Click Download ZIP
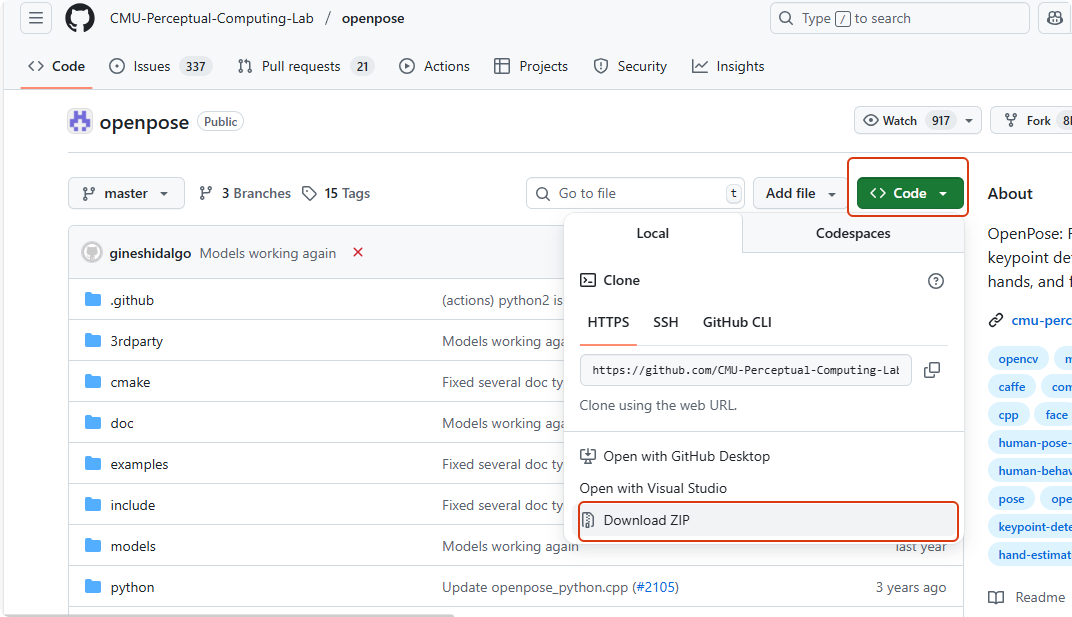This screenshot has height=617, width=1072. (768, 521)
